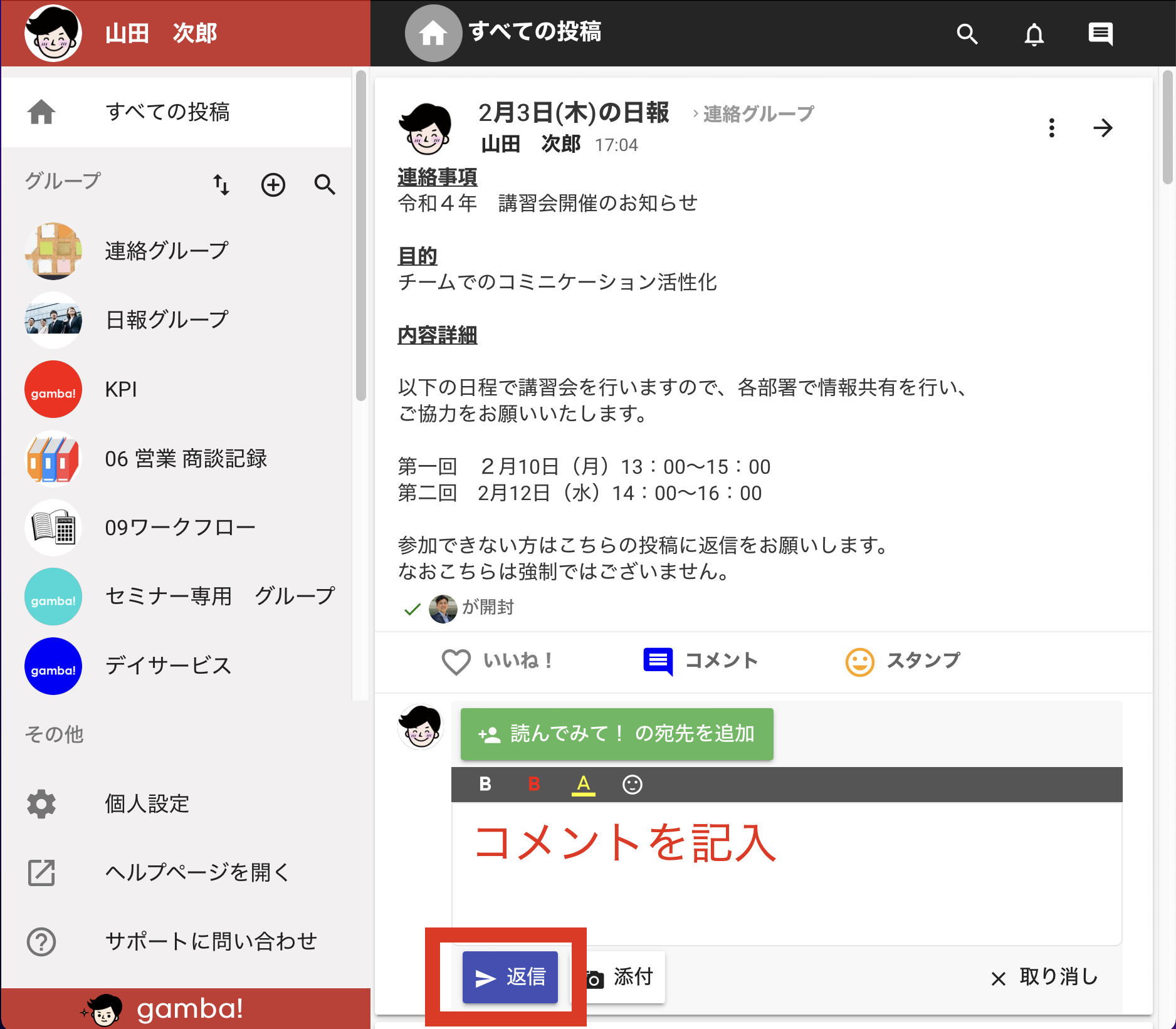Open 連絡グループ label in sidebar list
This screenshot has width=1176, height=1029.
(167, 251)
